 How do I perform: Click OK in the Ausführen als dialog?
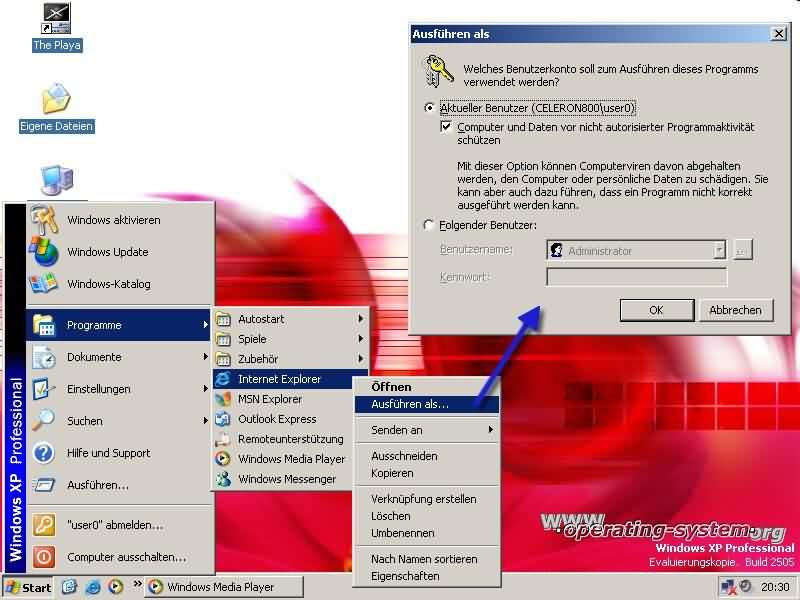(x=657, y=310)
